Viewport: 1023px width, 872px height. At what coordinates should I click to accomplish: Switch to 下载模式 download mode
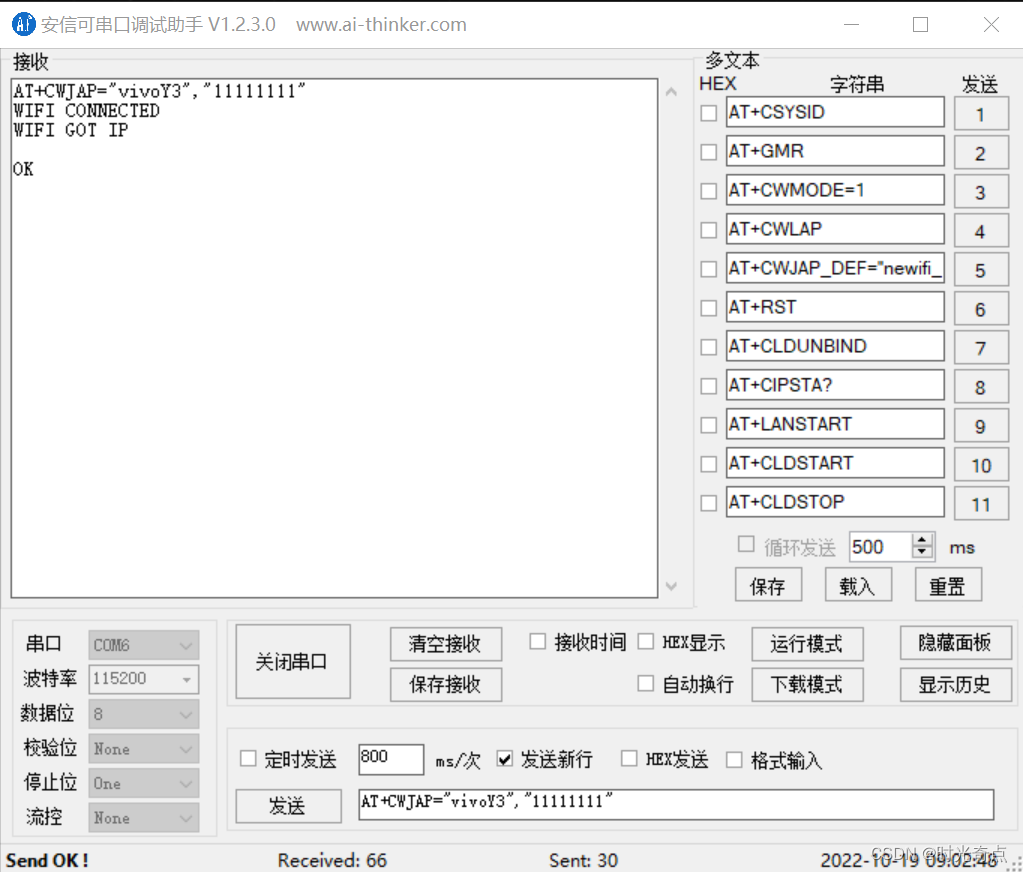coord(807,684)
